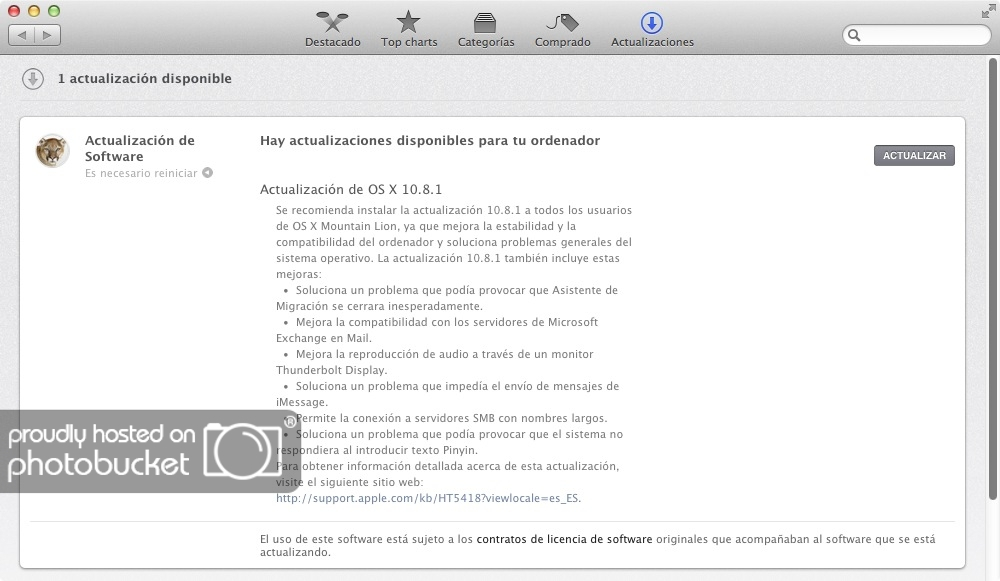
Task: Open the Destacado featured section icon
Action: pyautogui.click(x=332, y=22)
